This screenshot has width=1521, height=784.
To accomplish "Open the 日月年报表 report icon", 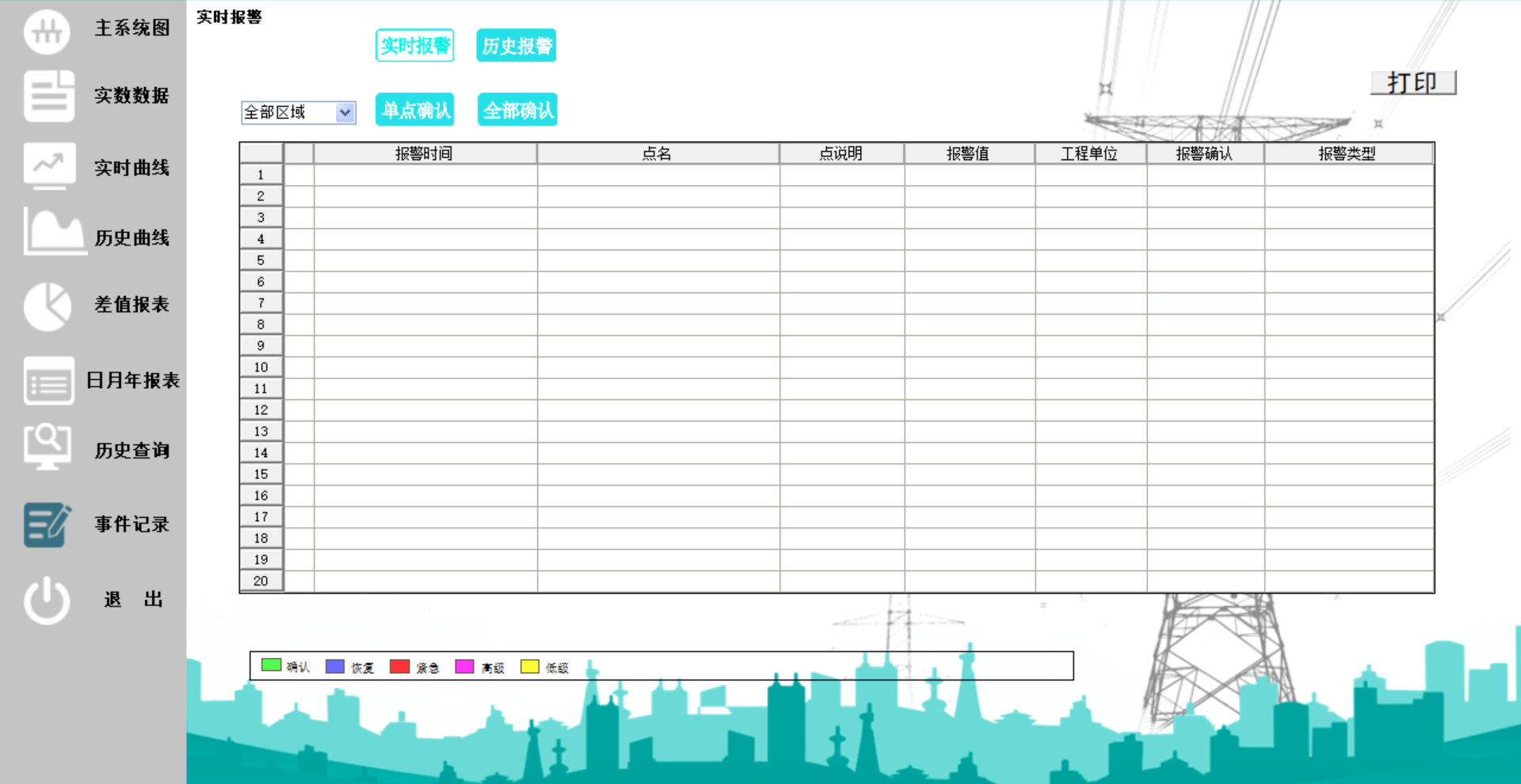I will point(48,381).
